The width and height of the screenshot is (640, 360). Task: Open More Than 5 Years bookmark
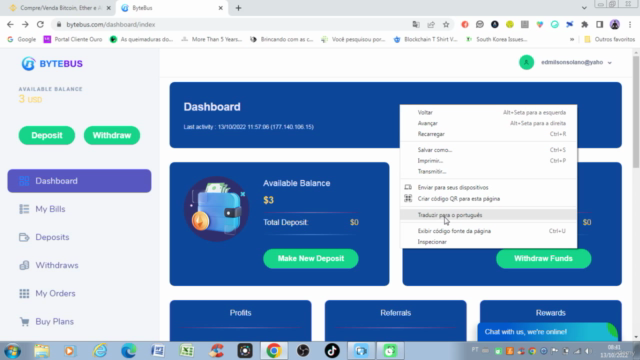point(212,39)
